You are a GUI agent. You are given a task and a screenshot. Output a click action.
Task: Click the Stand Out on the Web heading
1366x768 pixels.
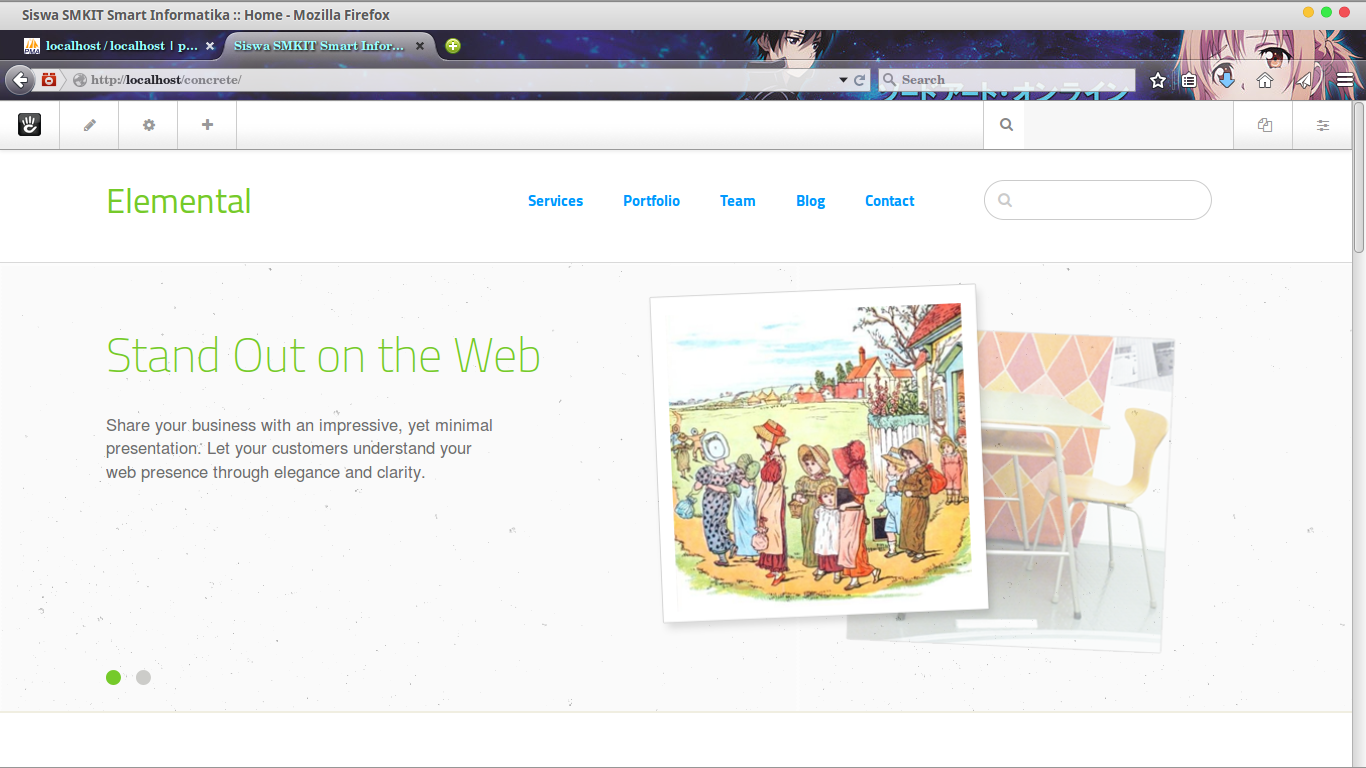tap(323, 355)
